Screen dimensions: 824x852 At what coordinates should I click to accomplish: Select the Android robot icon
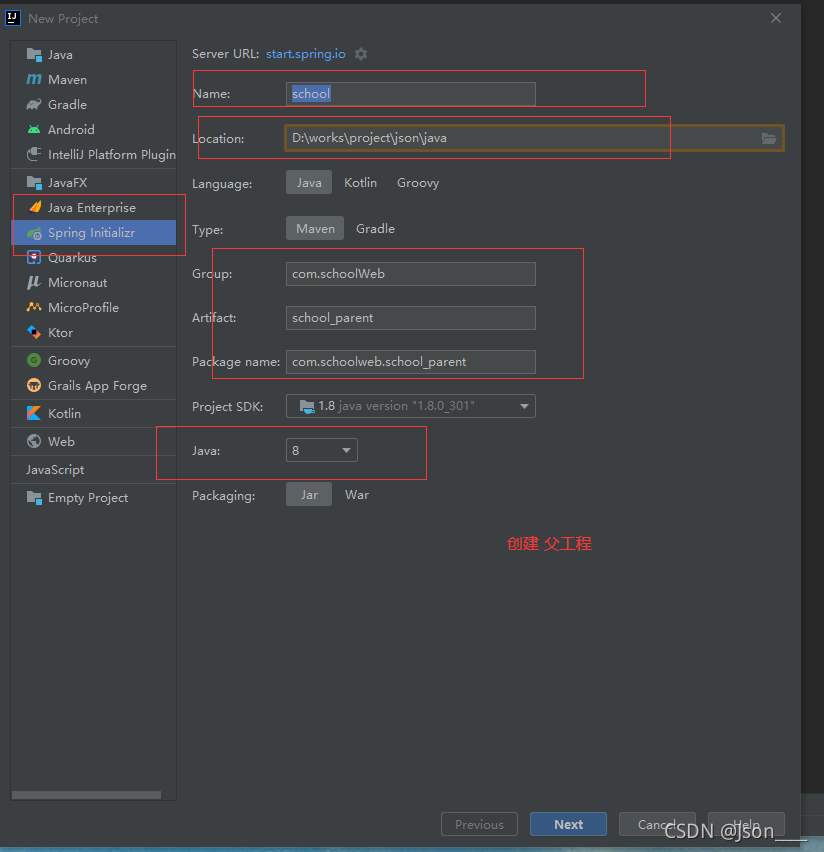[34, 129]
